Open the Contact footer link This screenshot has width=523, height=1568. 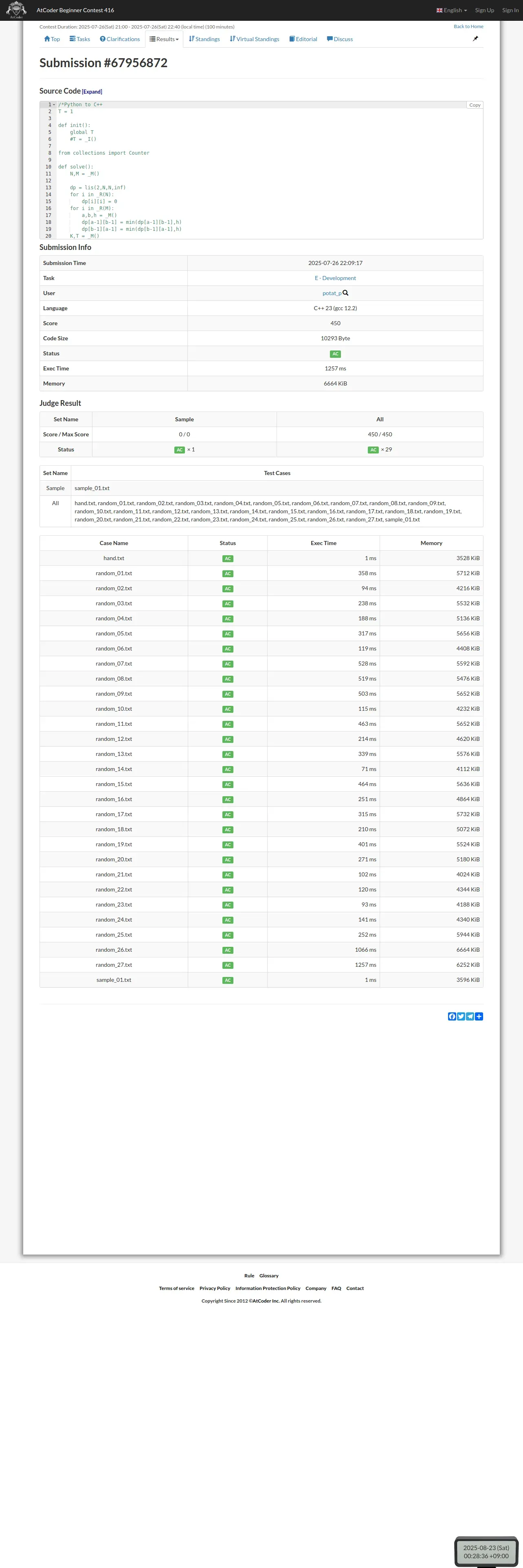[x=355, y=1289]
